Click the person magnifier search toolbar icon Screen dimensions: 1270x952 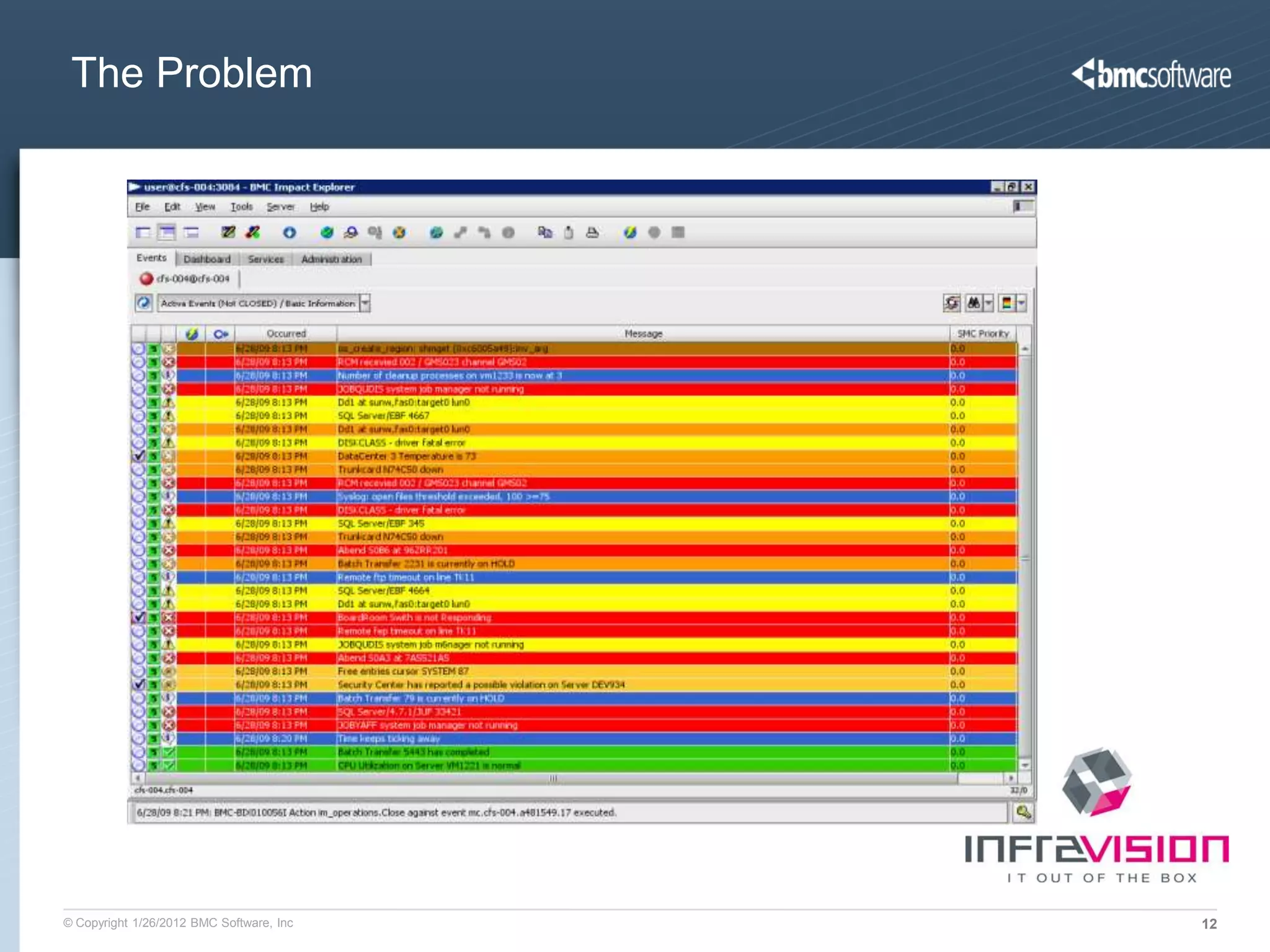[x=351, y=232]
